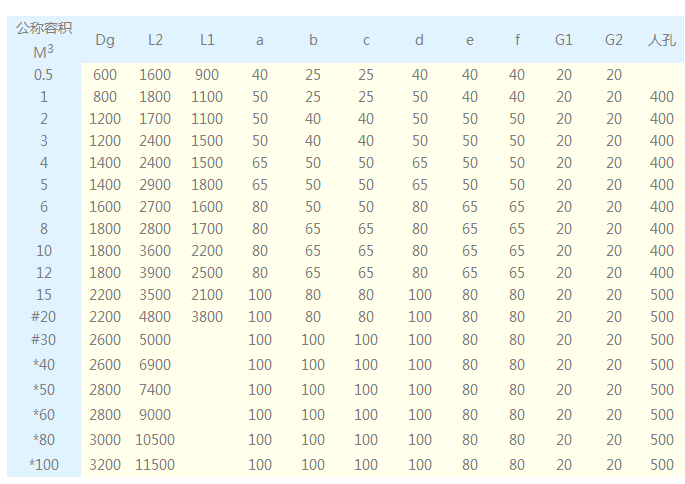Select the L2 value 9000
The height and width of the screenshot is (484, 685).
pos(155,415)
